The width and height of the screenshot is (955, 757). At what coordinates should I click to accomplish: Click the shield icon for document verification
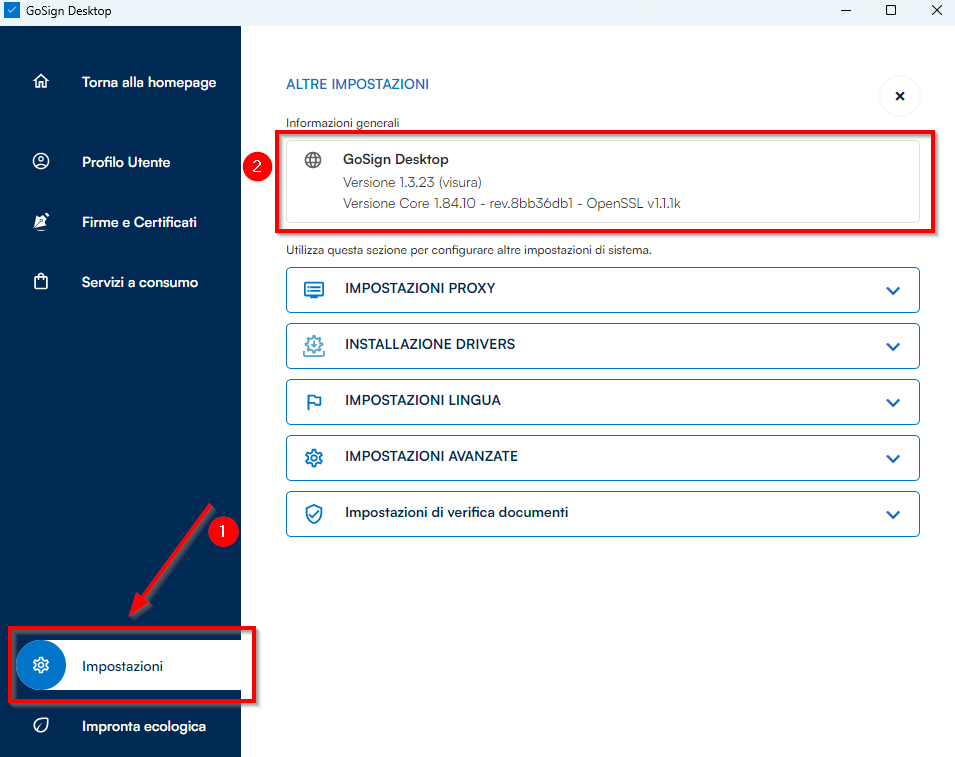click(x=314, y=514)
